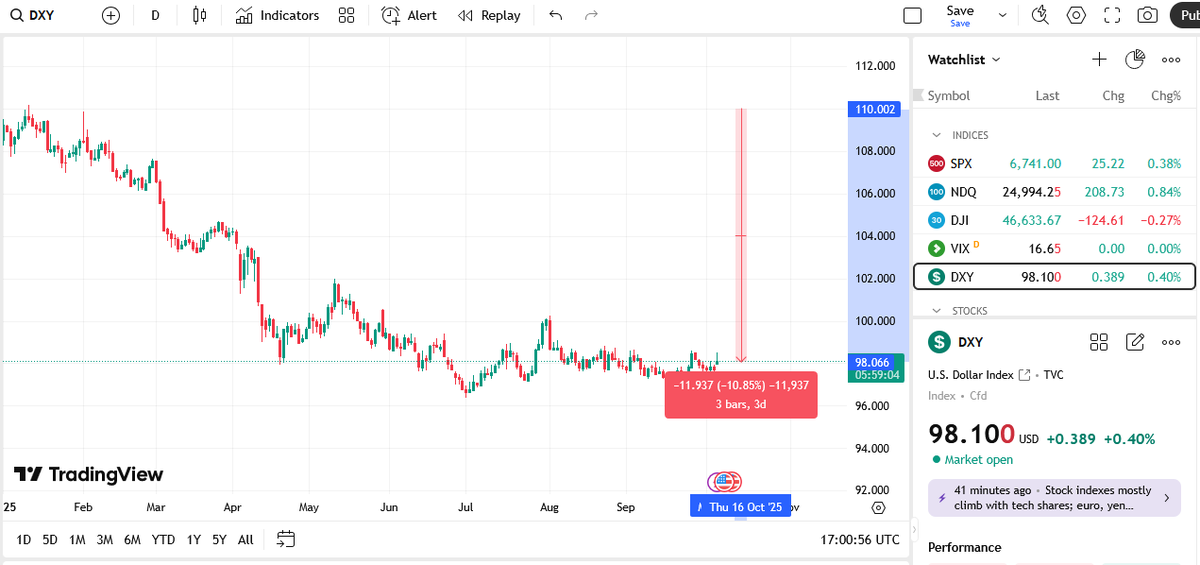
Task: Click the Thu 16 Oct '25 date label
Action: (x=739, y=507)
